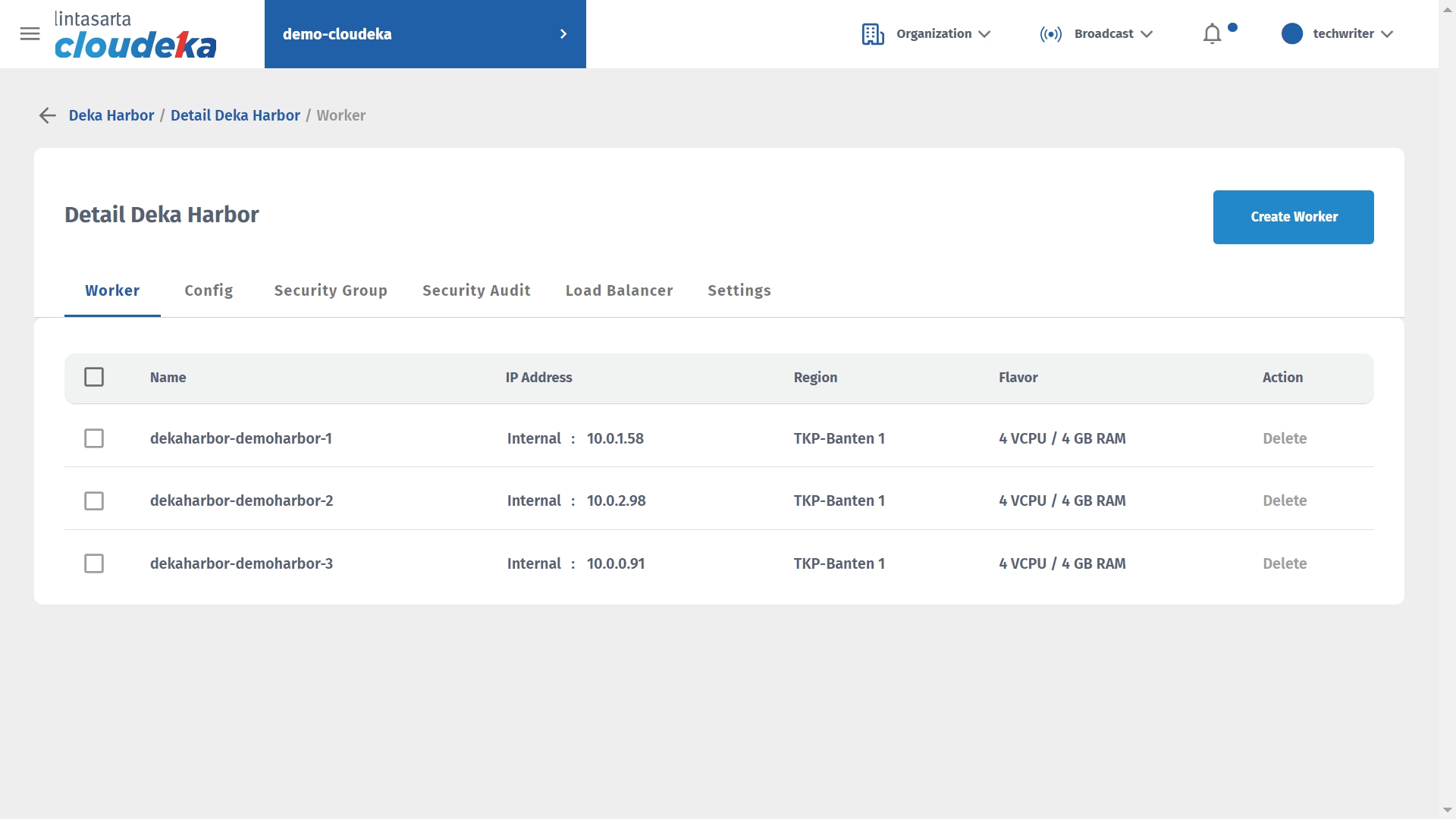Switch to the Security Group tab
The image size is (1456, 819).
pyautogui.click(x=331, y=290)
